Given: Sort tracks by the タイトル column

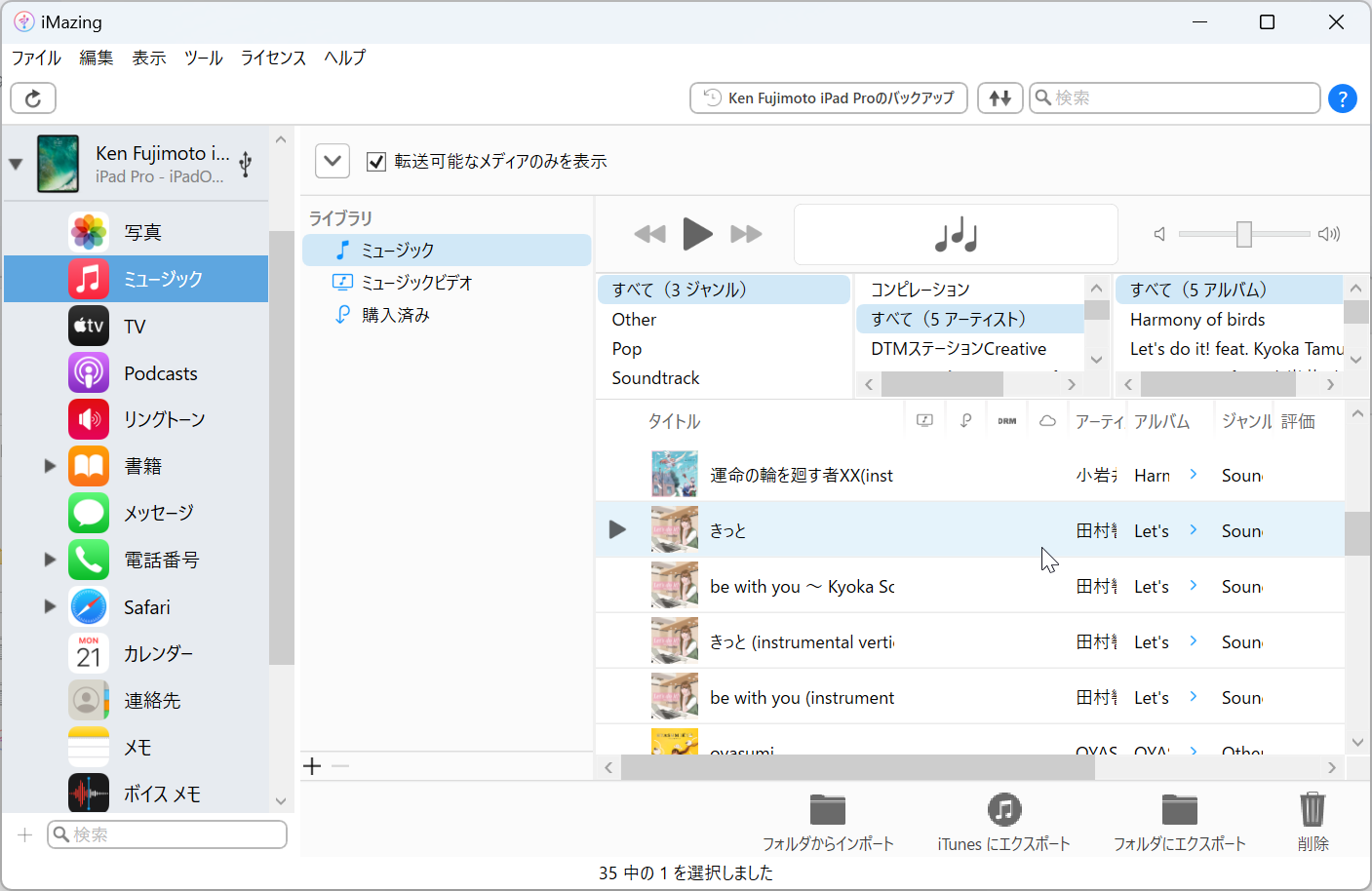Looking at the screenshot, I should 675,421.
